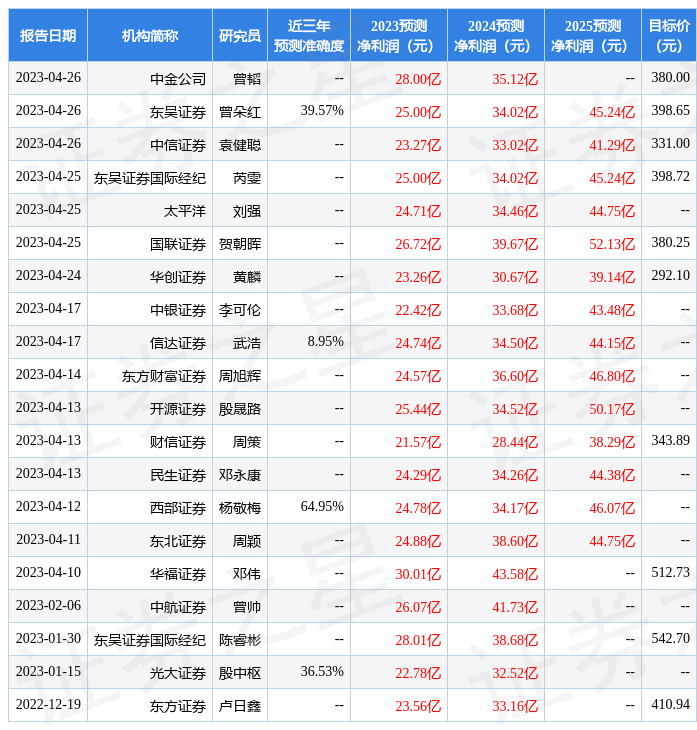Screen dimensions: 697x730
Task: Click accuracy value 39.57%
Action: pos(322,110)
